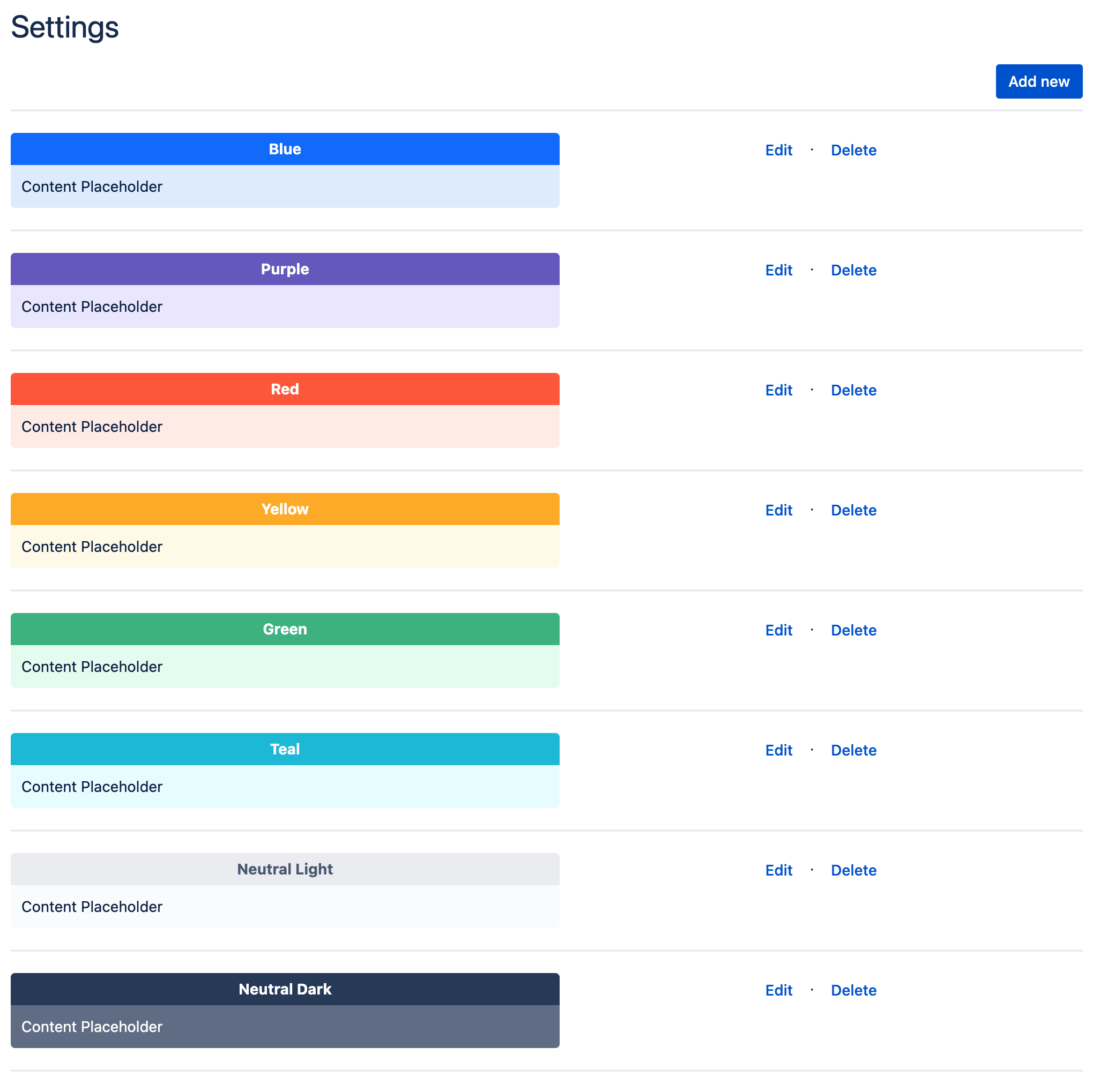Edit the Yellow color entry
The image size is (1100, 1092).
click(778, 510)
